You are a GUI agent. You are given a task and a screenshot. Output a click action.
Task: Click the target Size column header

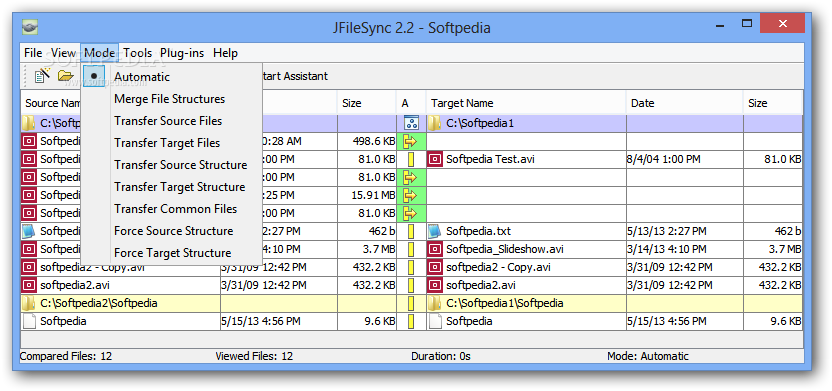tap(773, 103)
